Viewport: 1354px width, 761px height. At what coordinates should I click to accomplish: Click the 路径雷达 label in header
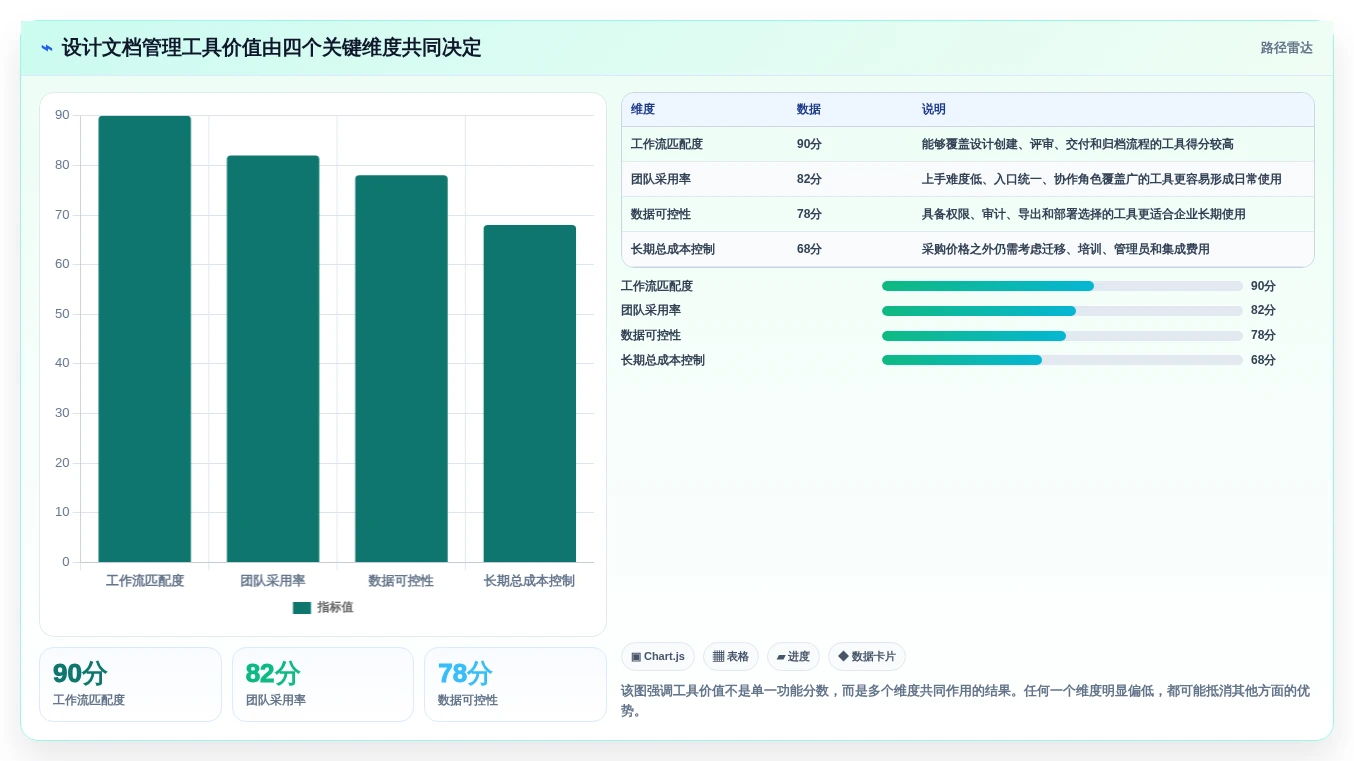pos(1286,48)
